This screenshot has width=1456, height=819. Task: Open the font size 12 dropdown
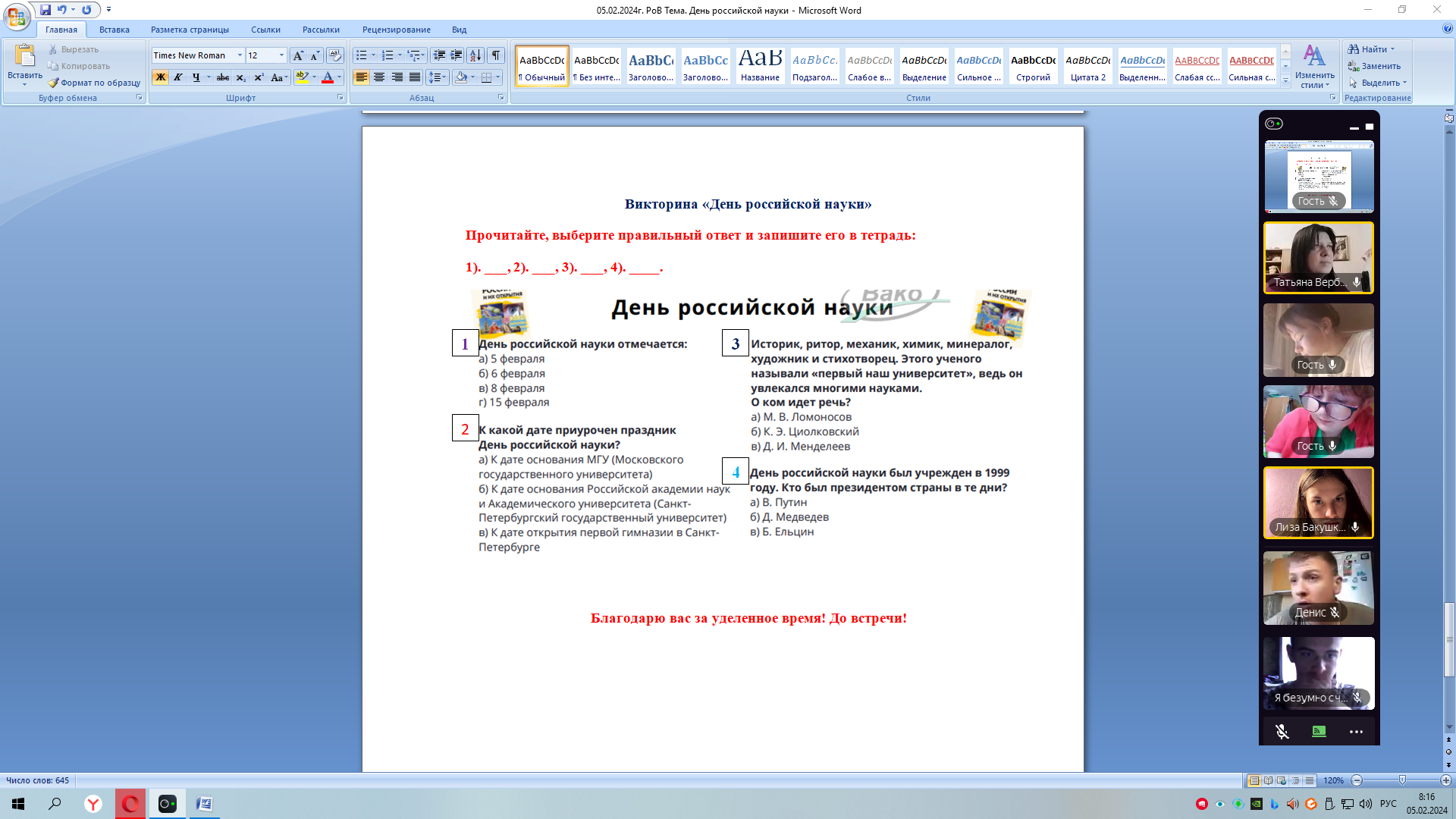point(281,55)
